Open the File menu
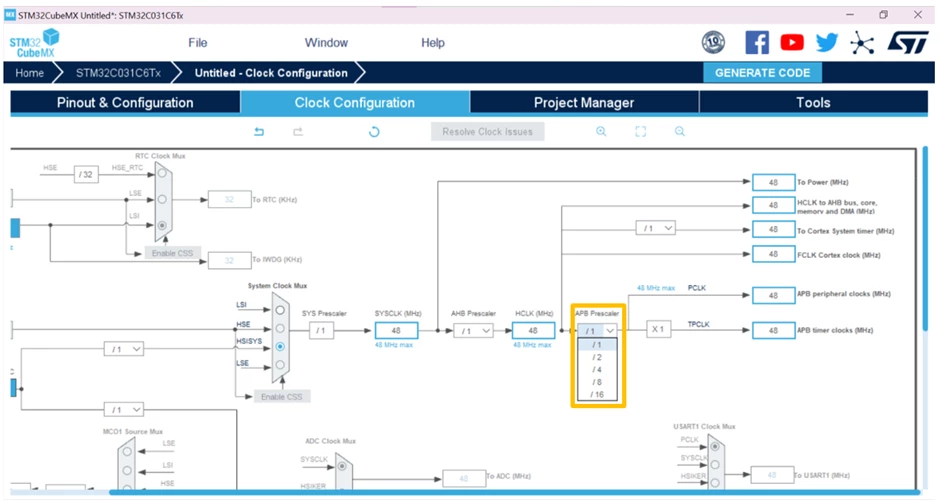This screenshot has height=501, width=940. (x=198, y=43)
